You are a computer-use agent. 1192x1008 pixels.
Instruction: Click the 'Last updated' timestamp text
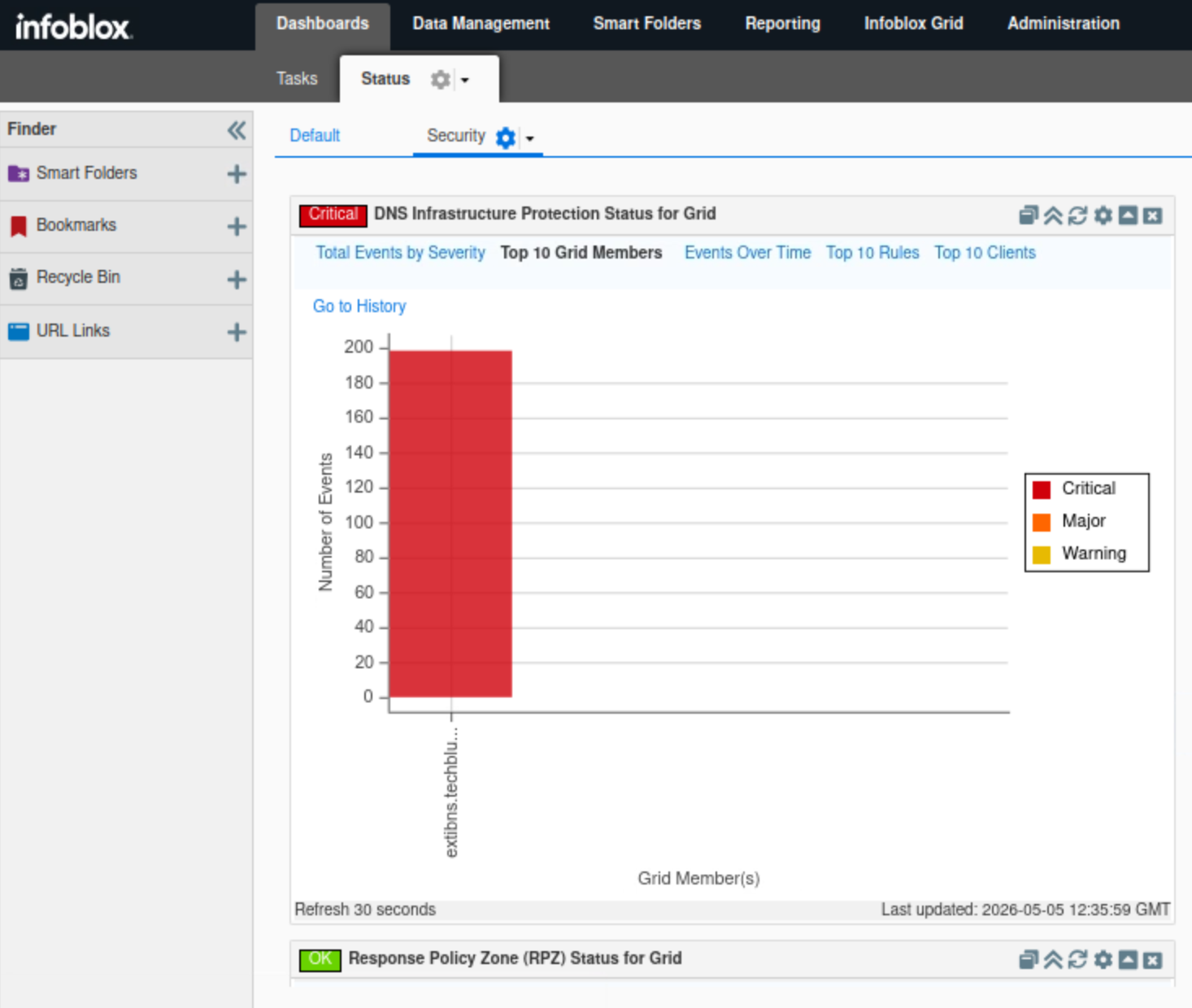pos(1025,910)
